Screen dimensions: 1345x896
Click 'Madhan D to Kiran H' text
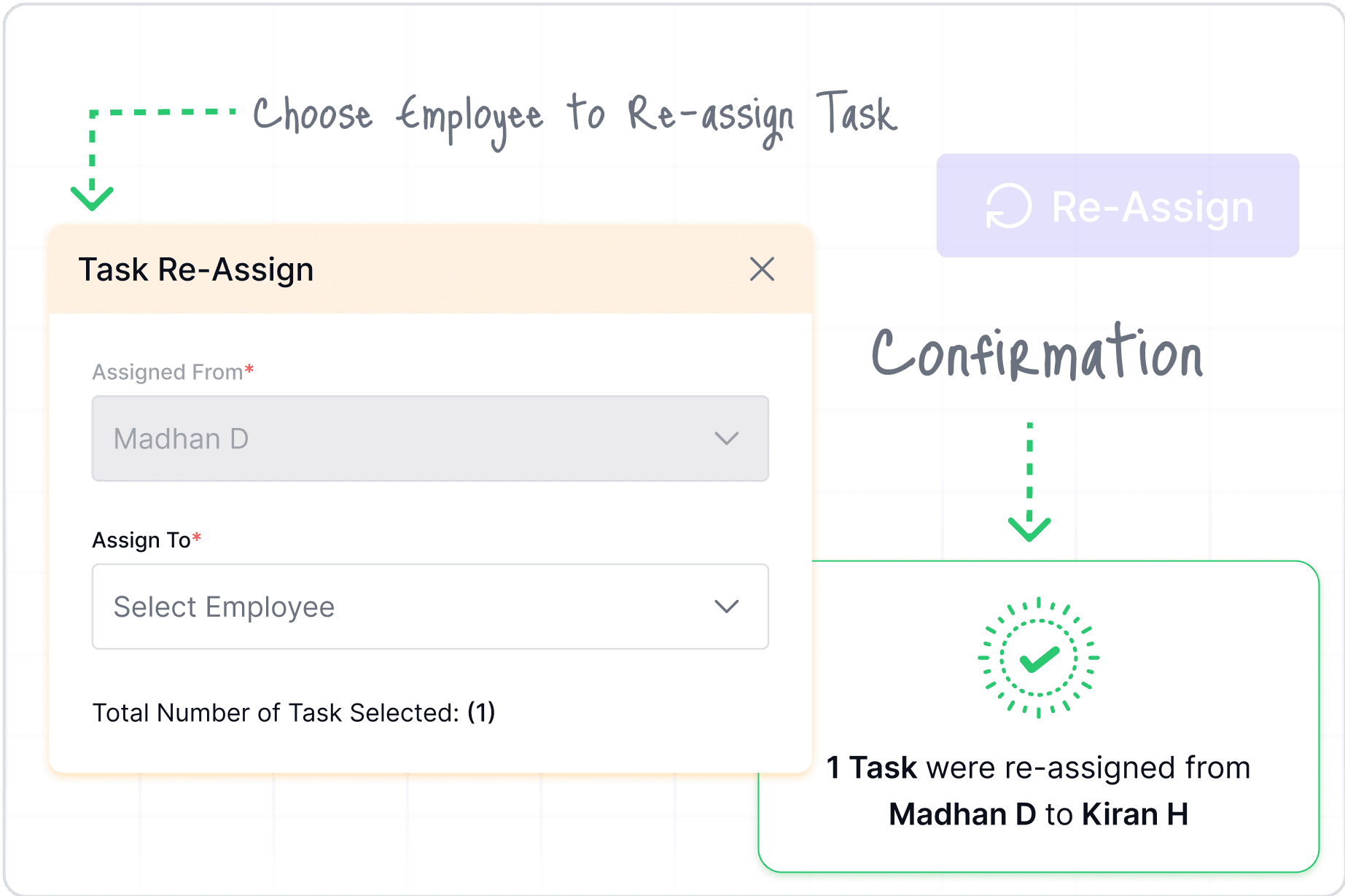coord(1038,814)
